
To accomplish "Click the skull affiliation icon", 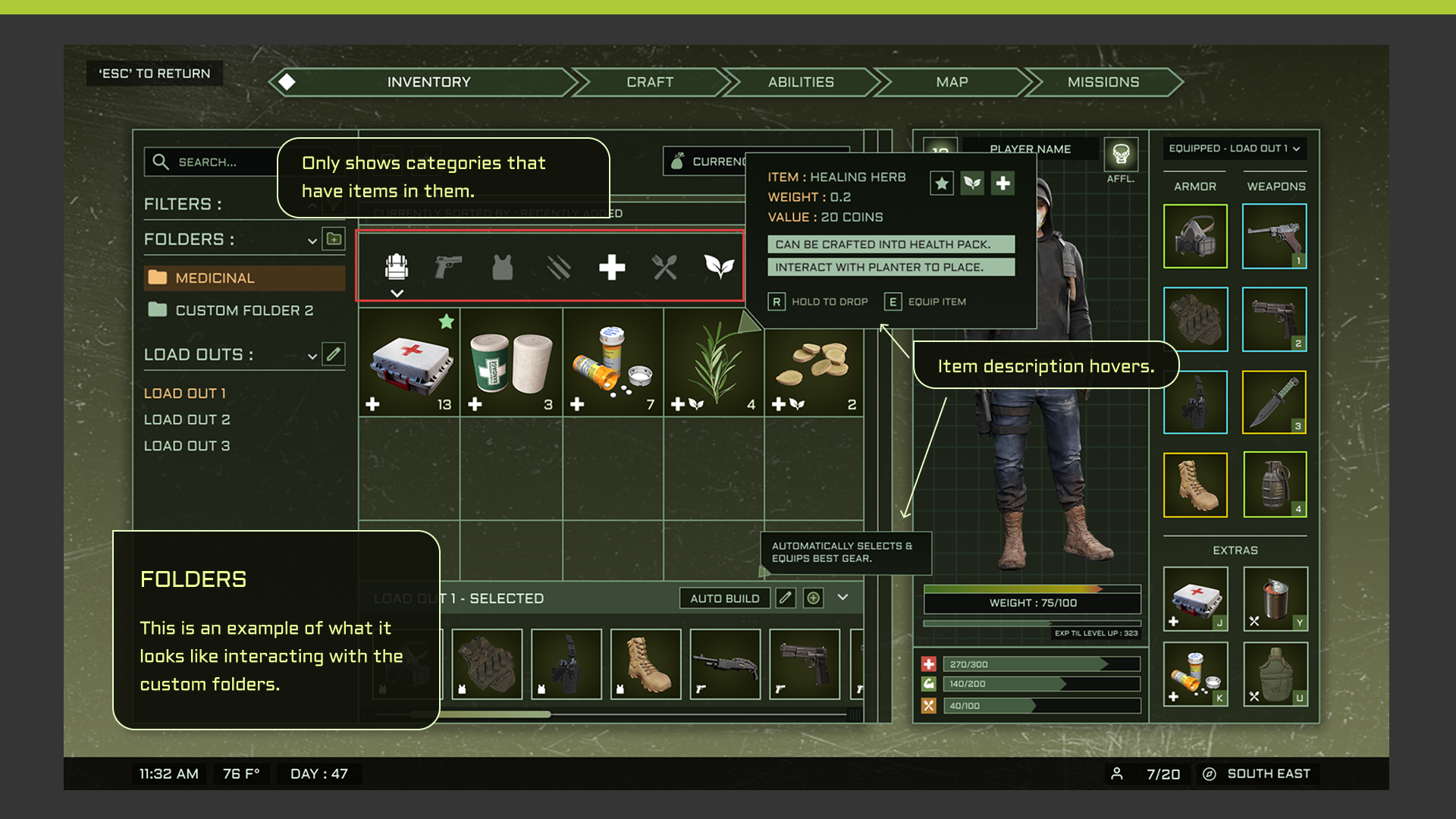I will point(1121,155).
